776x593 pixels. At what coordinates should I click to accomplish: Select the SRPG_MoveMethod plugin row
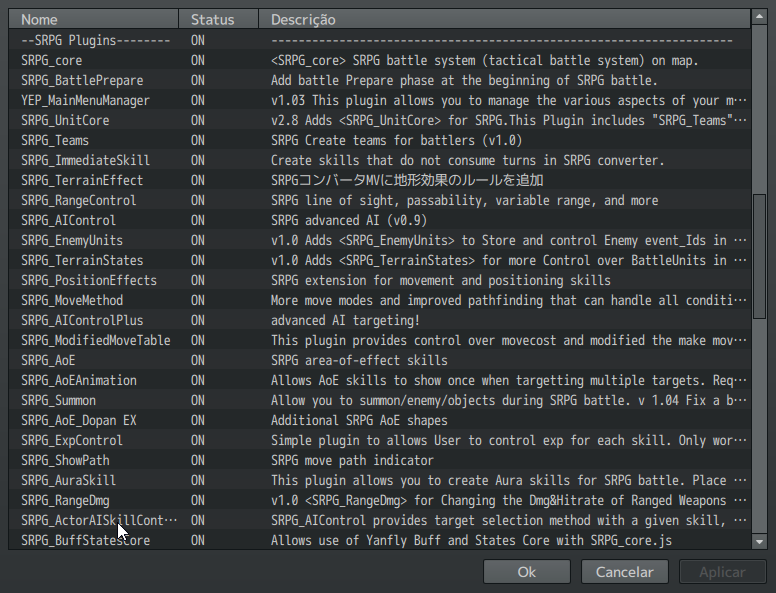click(380, 300)
